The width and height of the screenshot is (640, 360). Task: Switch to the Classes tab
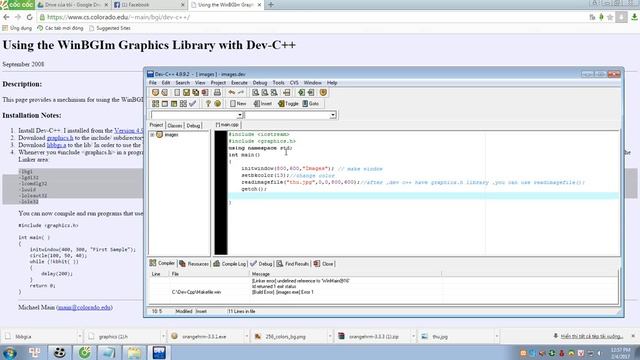[175, 126]
